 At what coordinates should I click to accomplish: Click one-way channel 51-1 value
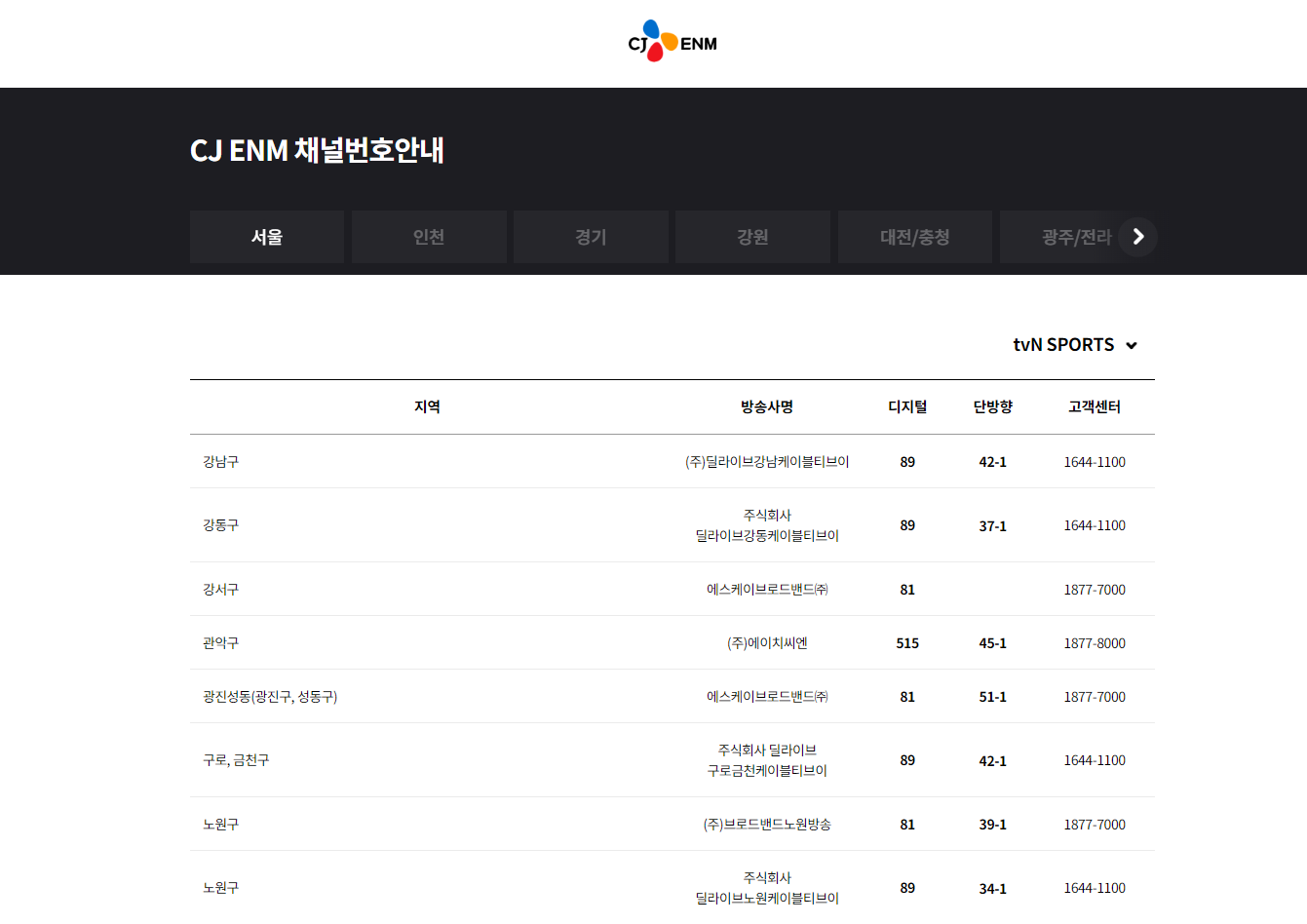[992, 697]
